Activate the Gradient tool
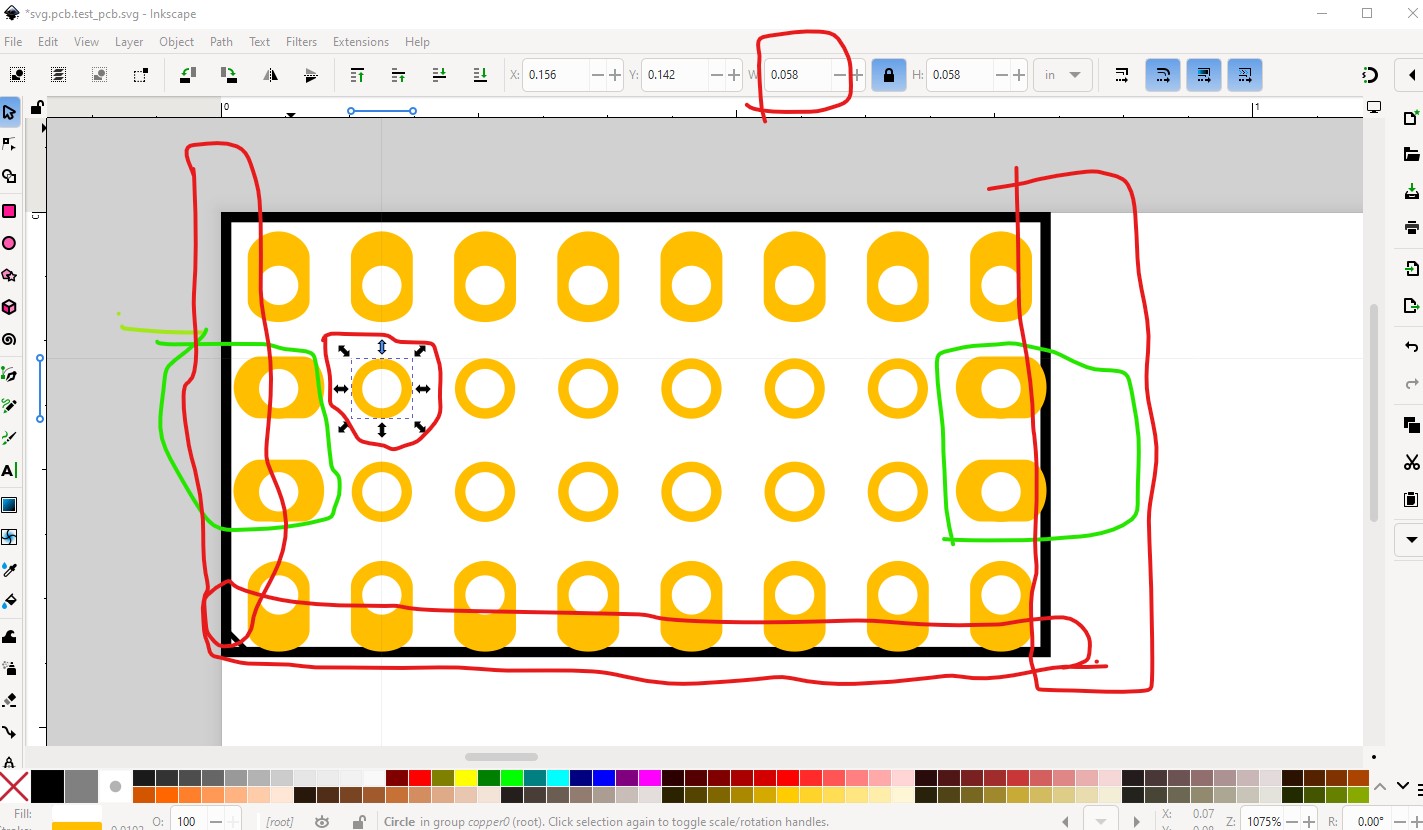Viewport: 1423px width, 830px height. click(9, 504)
